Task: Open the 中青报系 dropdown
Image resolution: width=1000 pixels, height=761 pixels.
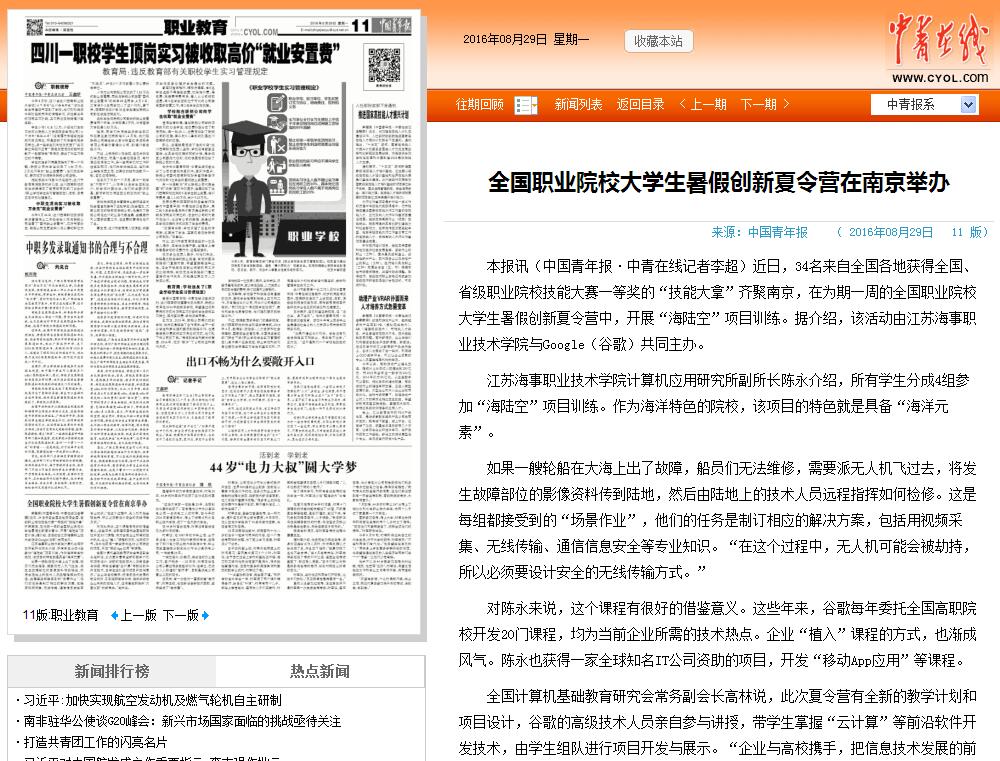Action: (x=923, y=105)
